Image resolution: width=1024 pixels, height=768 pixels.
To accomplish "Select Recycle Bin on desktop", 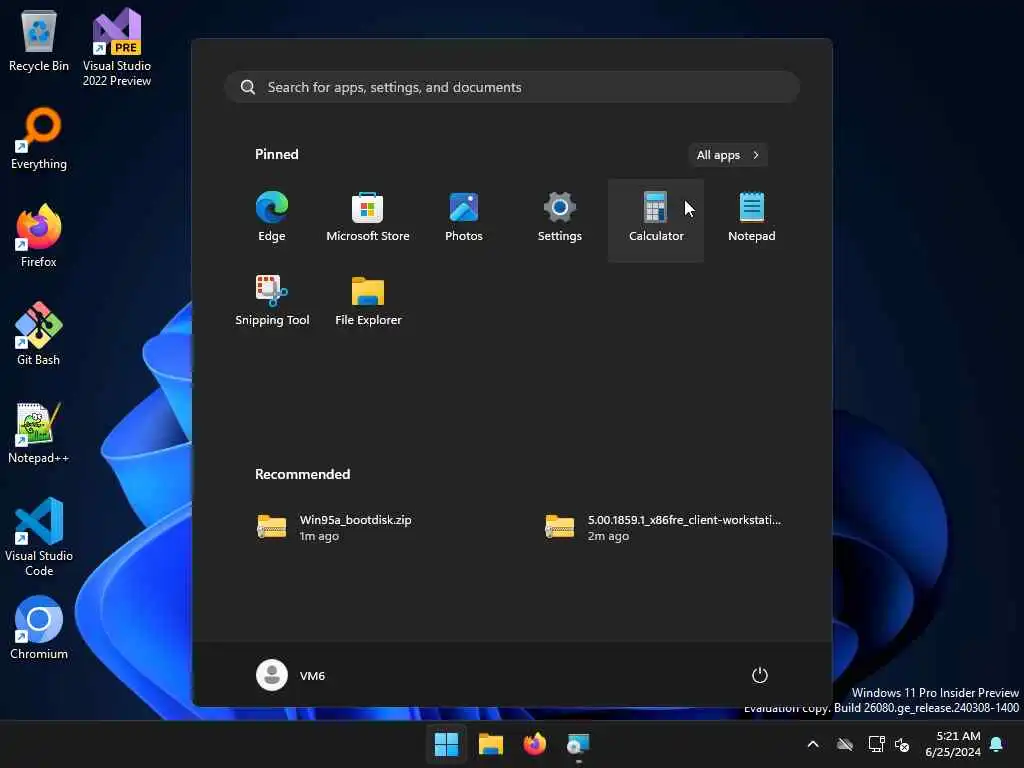I will click(39, 40).
